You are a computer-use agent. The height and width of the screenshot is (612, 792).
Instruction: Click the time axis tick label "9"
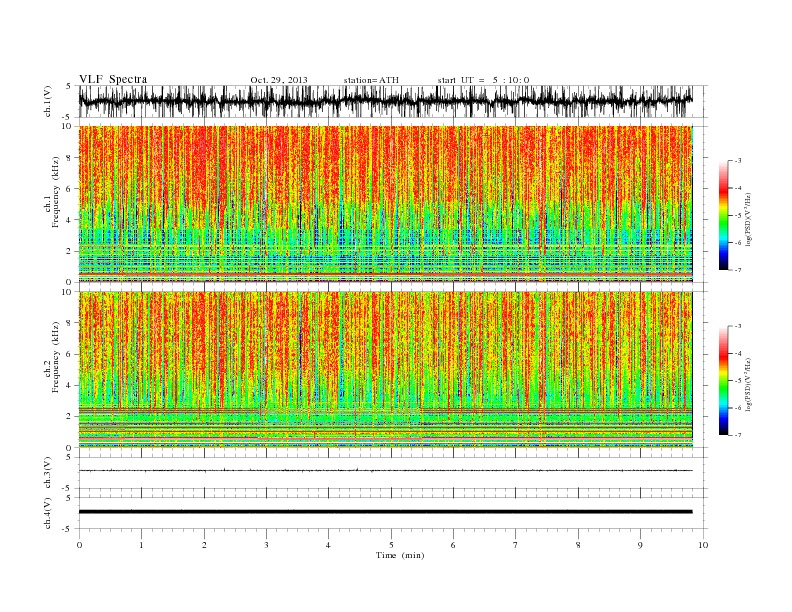640,545
